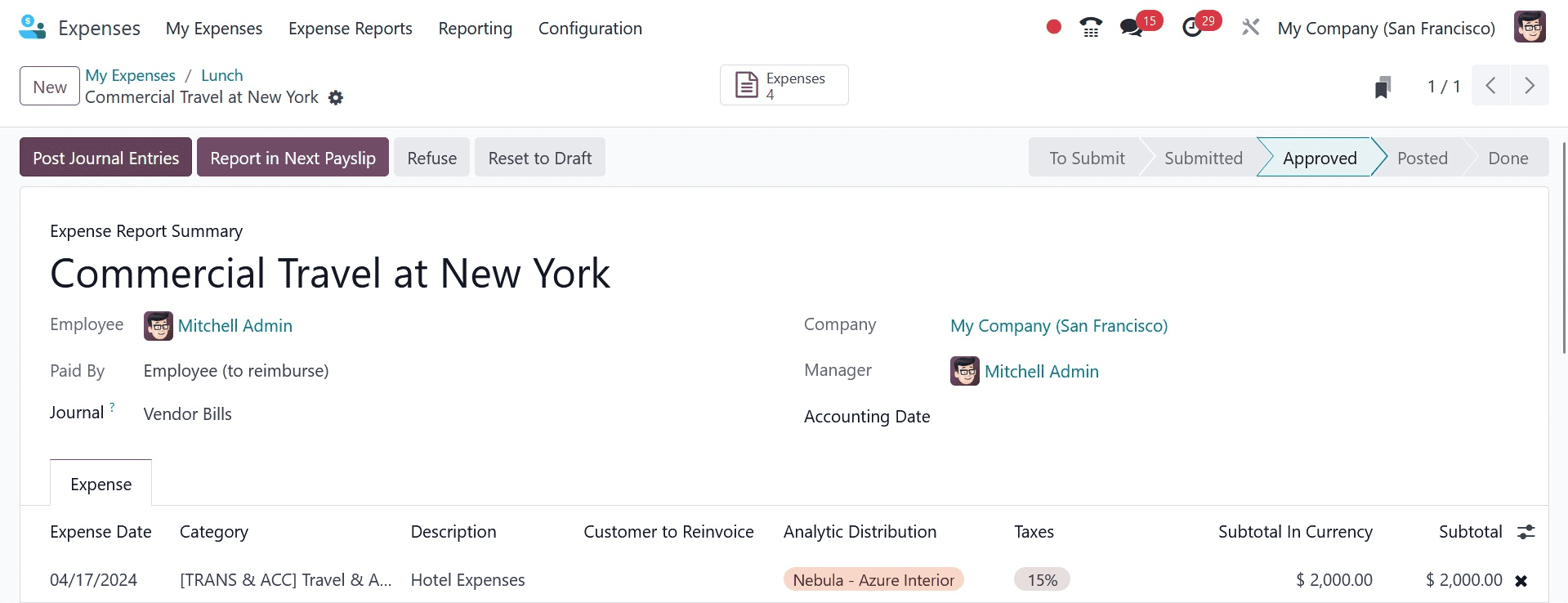Open Mitchell Admin manager link
1568x603 pixels.
[x=1042, y=372]
